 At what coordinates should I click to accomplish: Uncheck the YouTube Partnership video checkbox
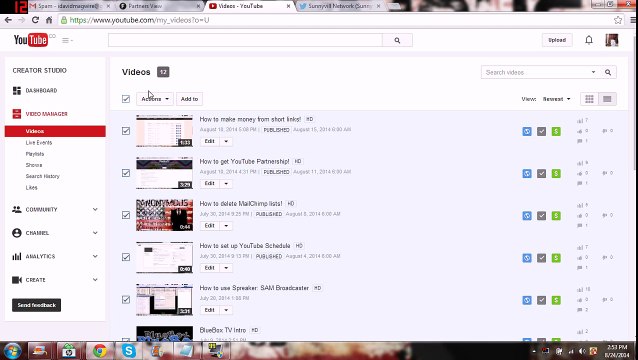tap(126, 173)
